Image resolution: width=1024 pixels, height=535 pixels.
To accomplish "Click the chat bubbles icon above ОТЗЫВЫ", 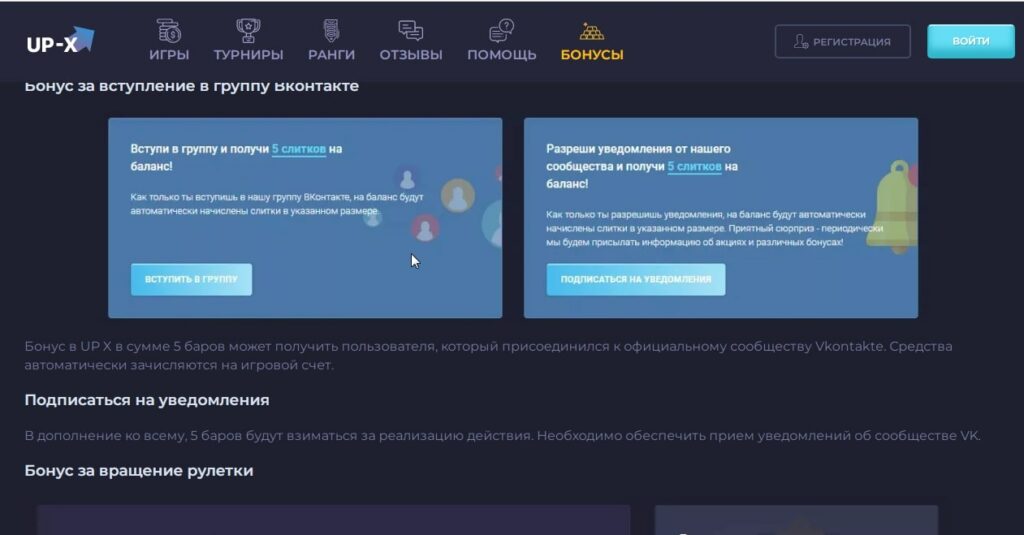I will tap(411, 31).
